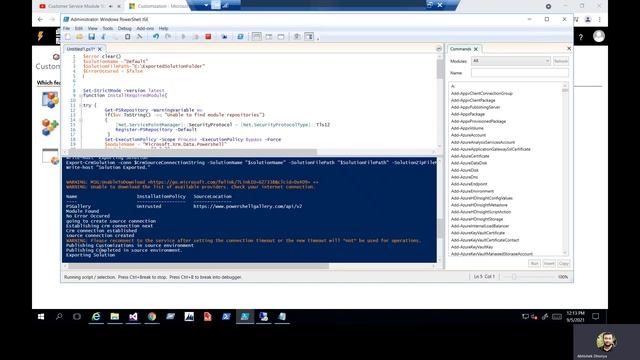Close the Commands tab with its X

point(476,49)
